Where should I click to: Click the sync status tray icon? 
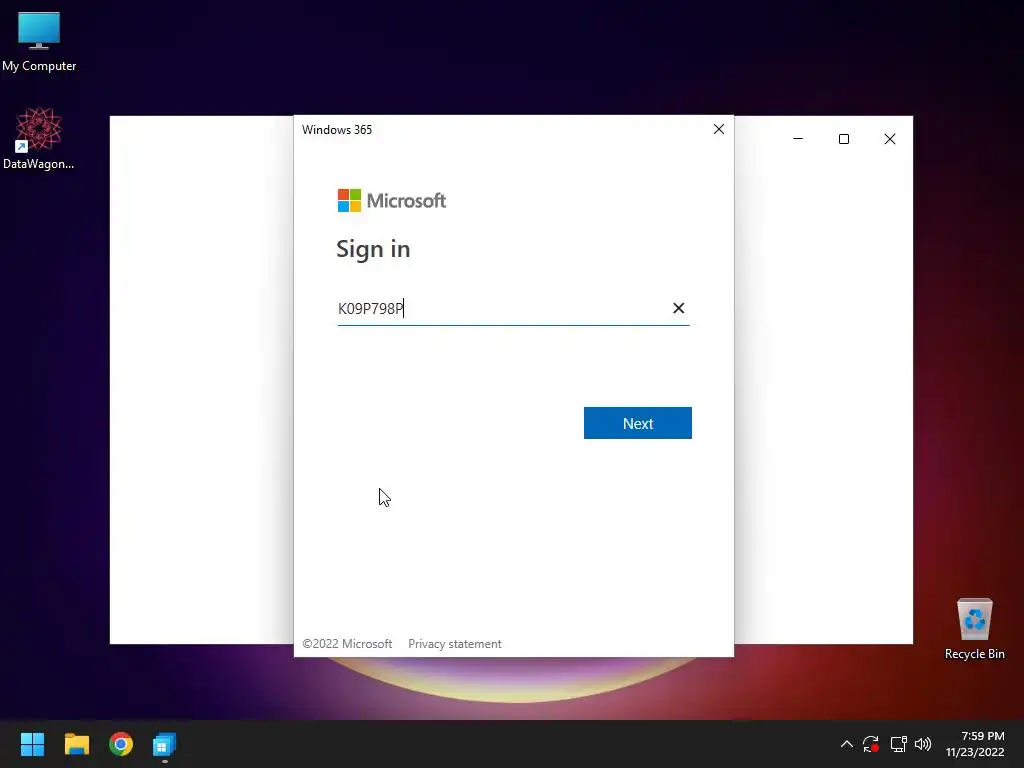pyautogui.click(x=871, y=744)
